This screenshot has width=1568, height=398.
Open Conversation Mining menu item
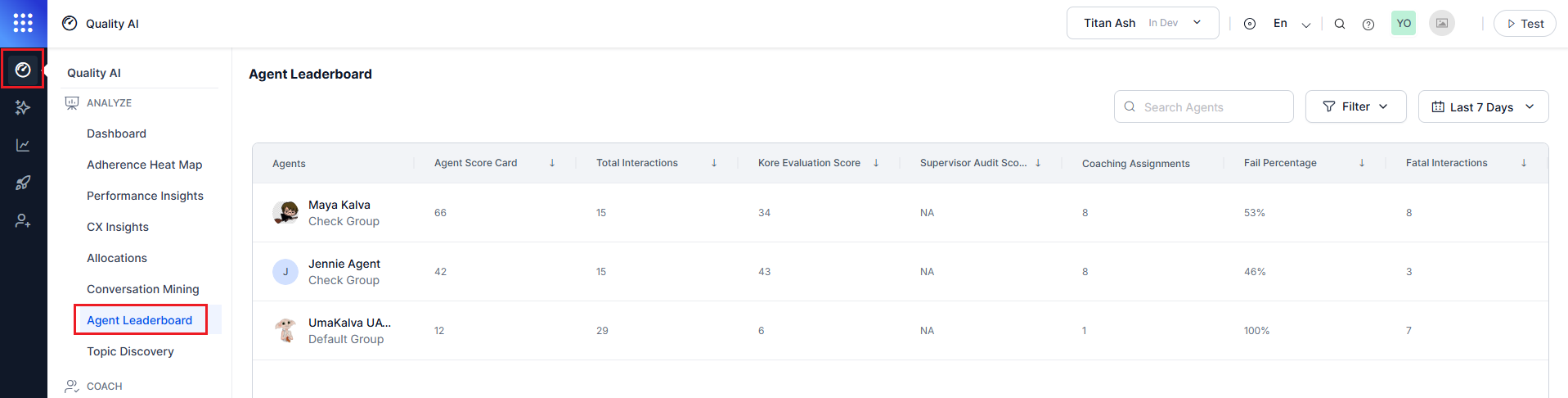point(143,289)
